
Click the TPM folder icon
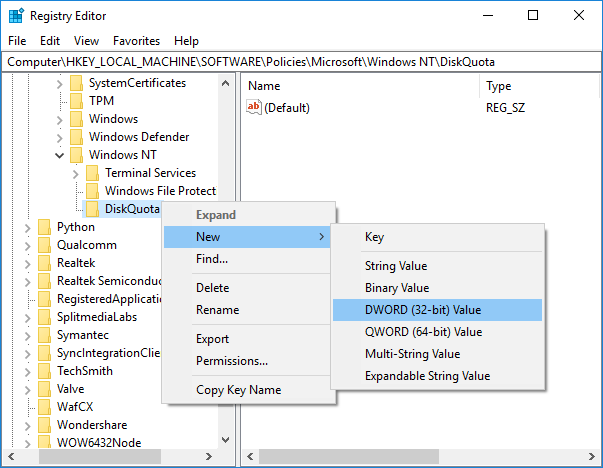point(76,101)
